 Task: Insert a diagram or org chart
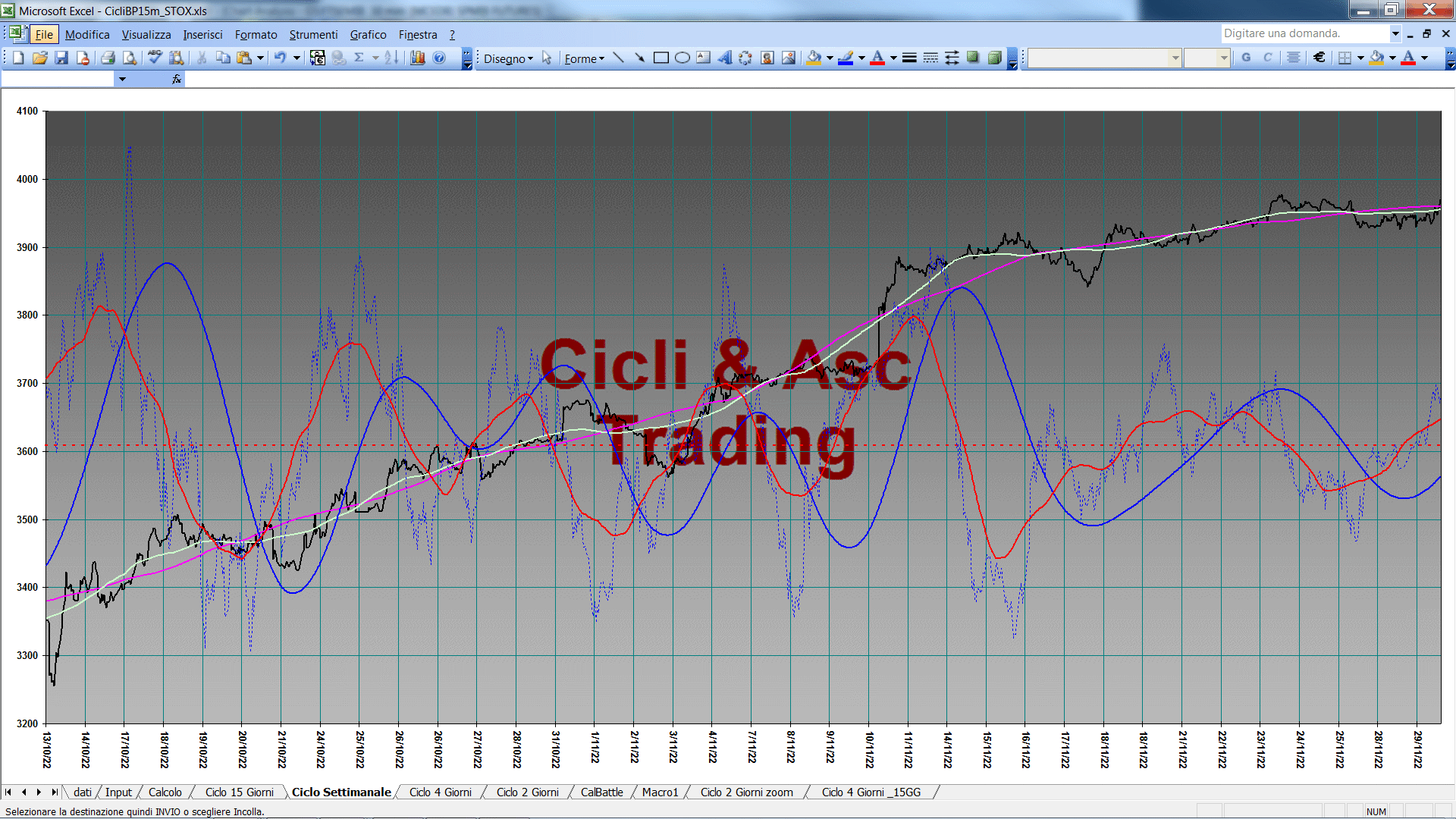pos(746,58)
